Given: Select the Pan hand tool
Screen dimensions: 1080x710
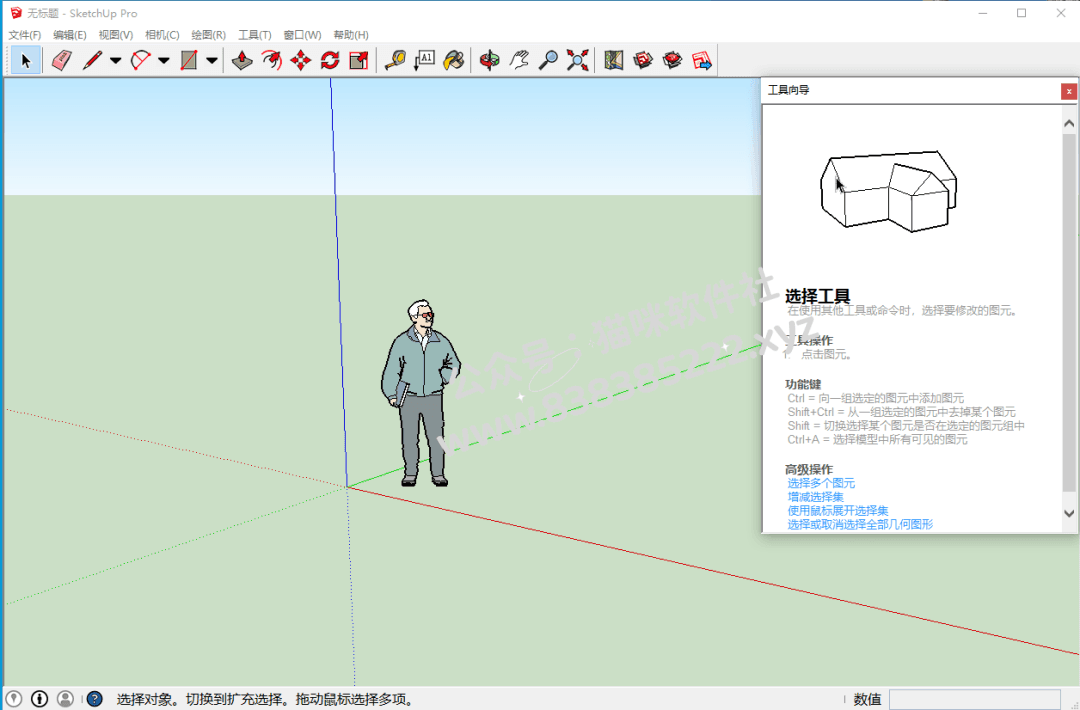Looking at the screenshot, I should (519, 61).
